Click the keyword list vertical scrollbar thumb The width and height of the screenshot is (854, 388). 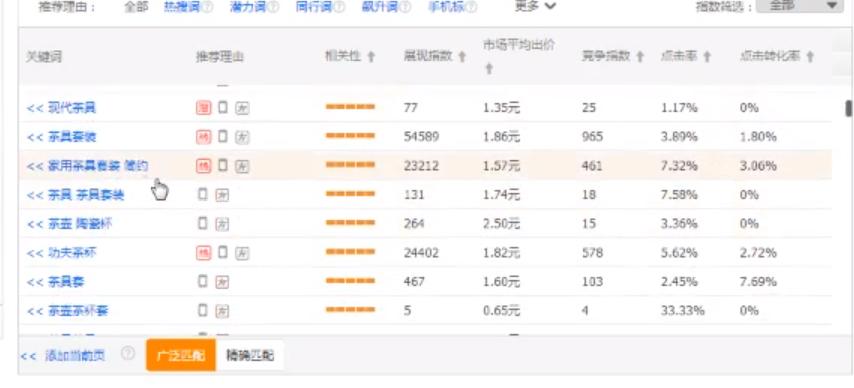(x=848, y=108)
